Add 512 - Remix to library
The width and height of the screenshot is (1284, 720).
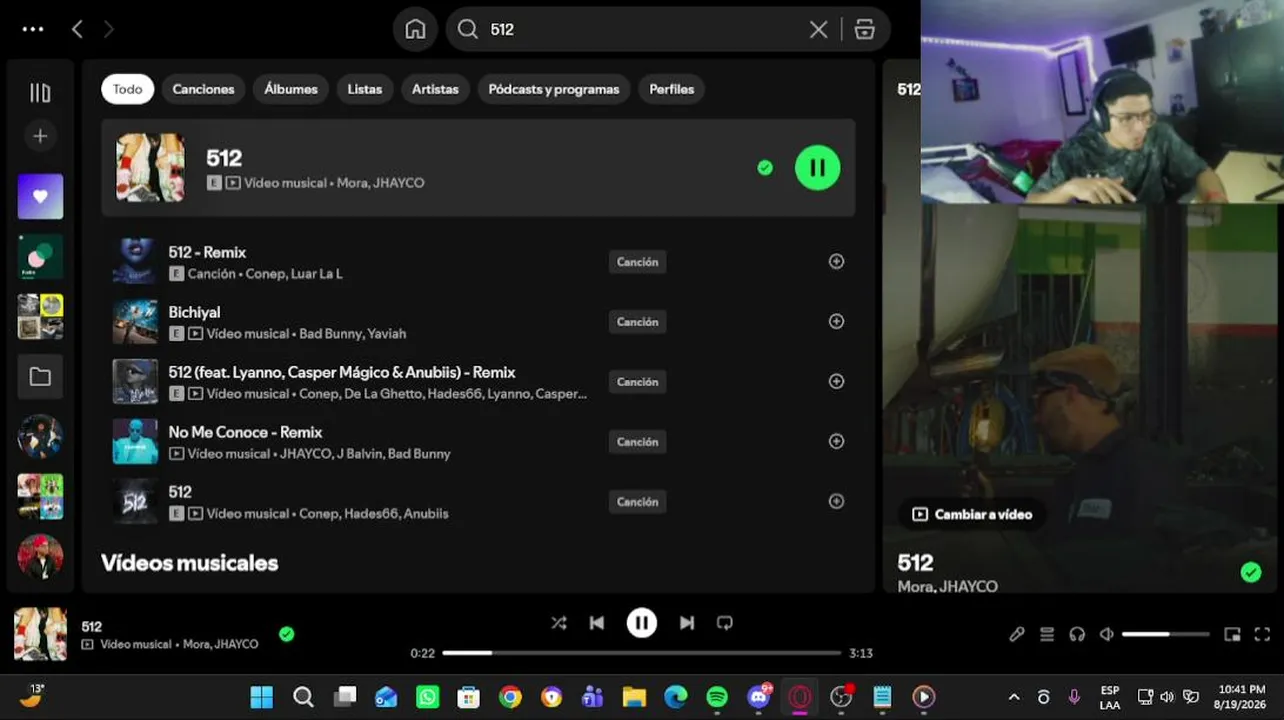(x=836, y=262)
